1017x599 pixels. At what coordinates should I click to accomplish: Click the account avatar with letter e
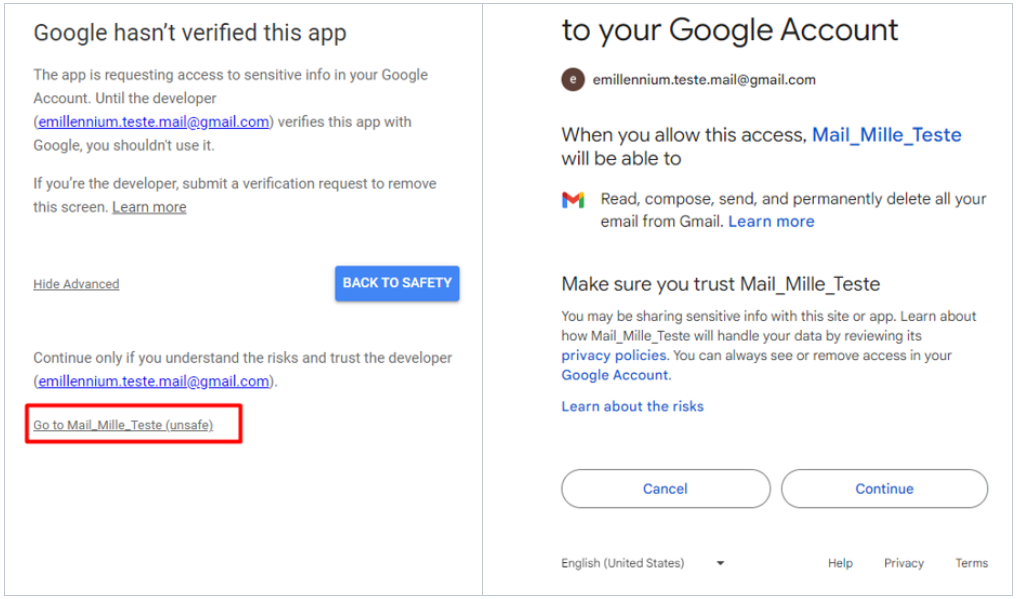(x=572, y=80)
